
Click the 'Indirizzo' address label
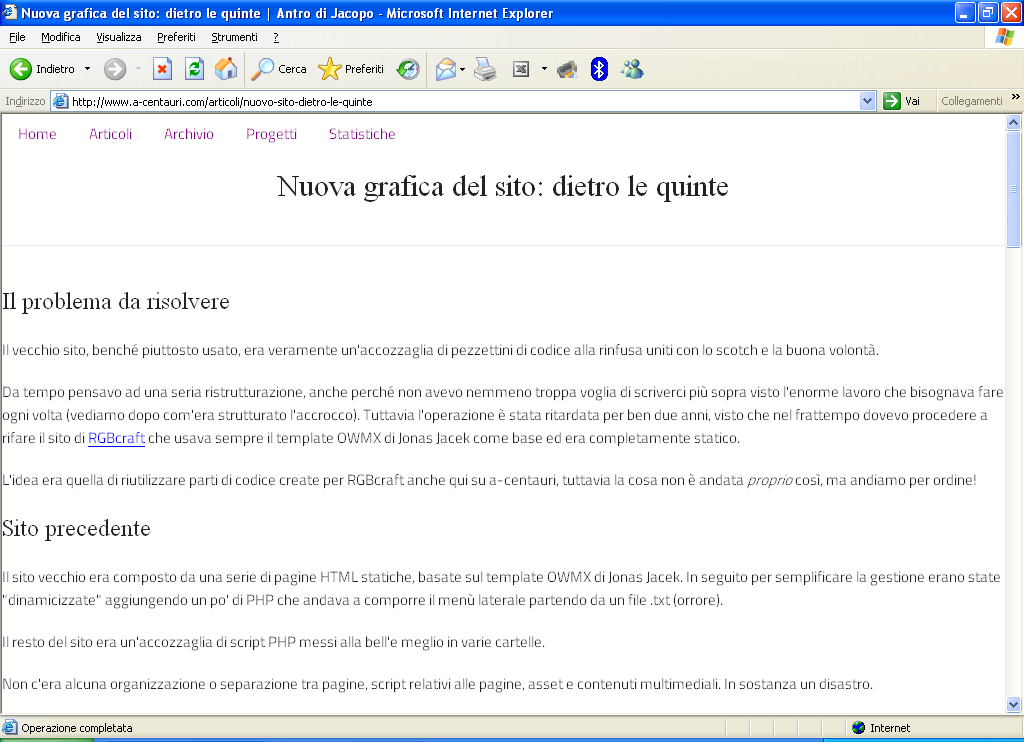(25, 101)
